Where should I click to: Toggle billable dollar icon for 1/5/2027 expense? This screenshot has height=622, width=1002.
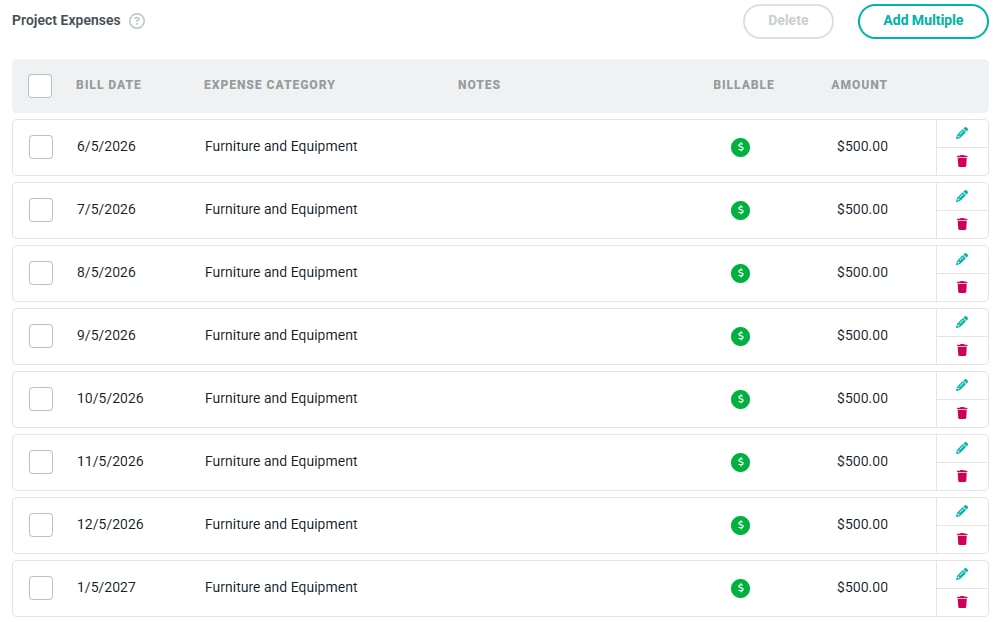[x=740, y=588]
